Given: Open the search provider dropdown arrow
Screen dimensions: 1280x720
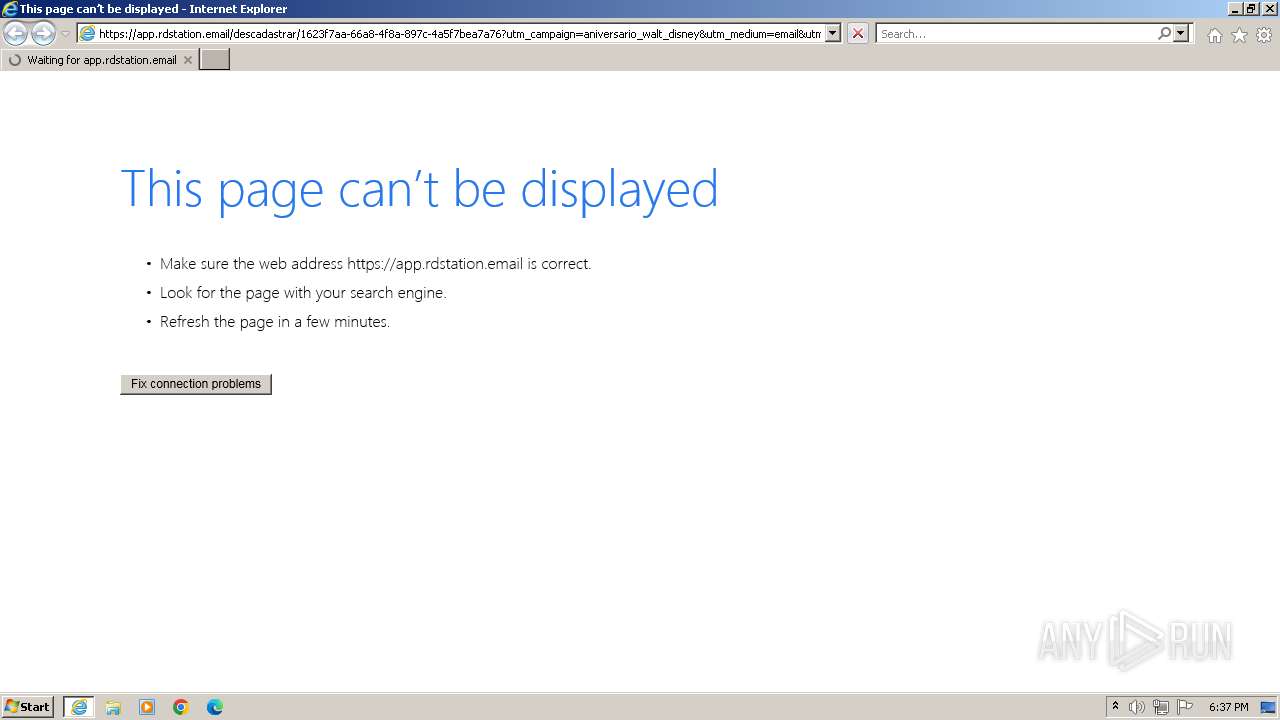Looking at the screenshot, I should (x=1181, y=34).
